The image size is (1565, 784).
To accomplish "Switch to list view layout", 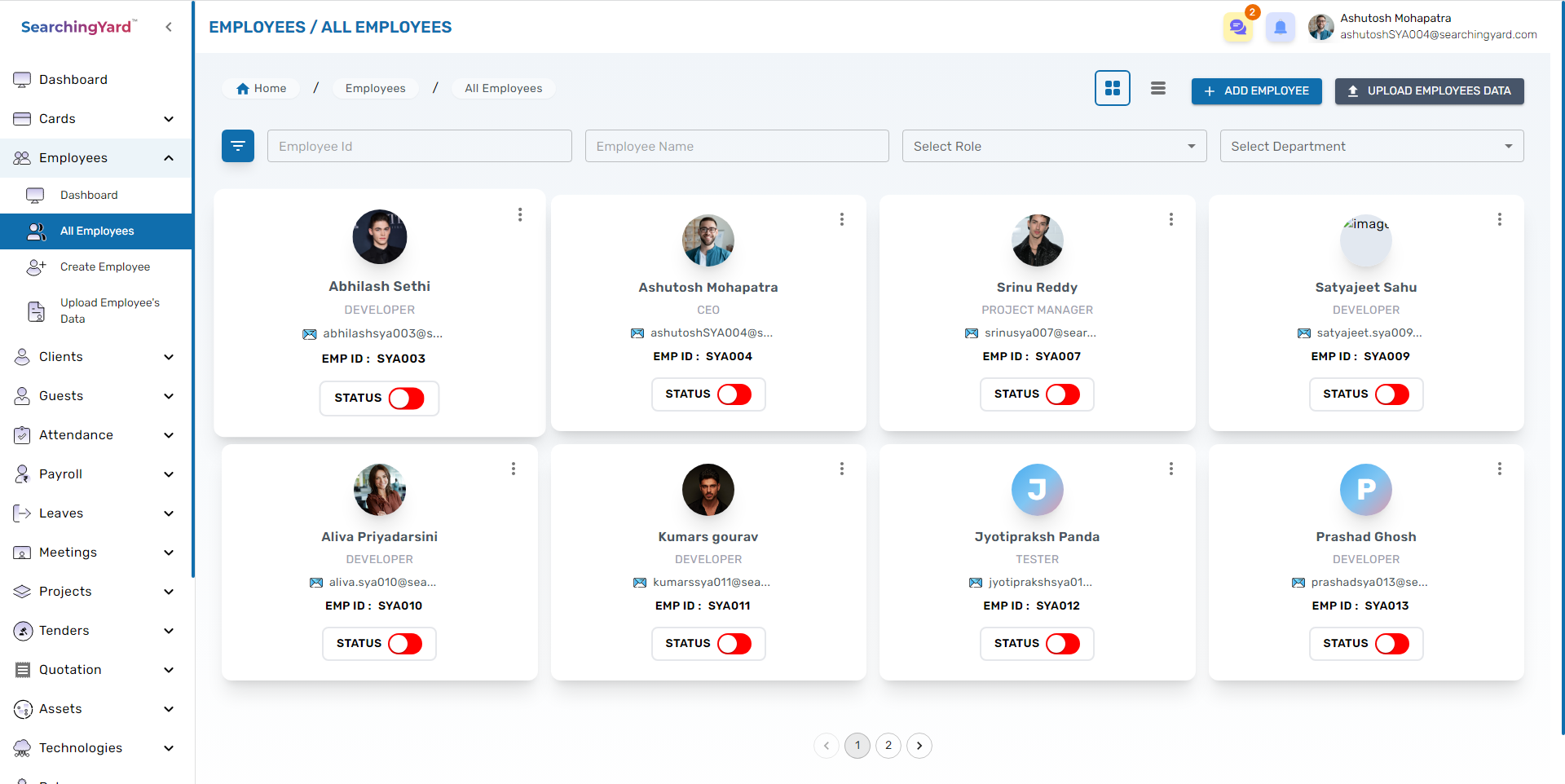I will click(1157, 89).
